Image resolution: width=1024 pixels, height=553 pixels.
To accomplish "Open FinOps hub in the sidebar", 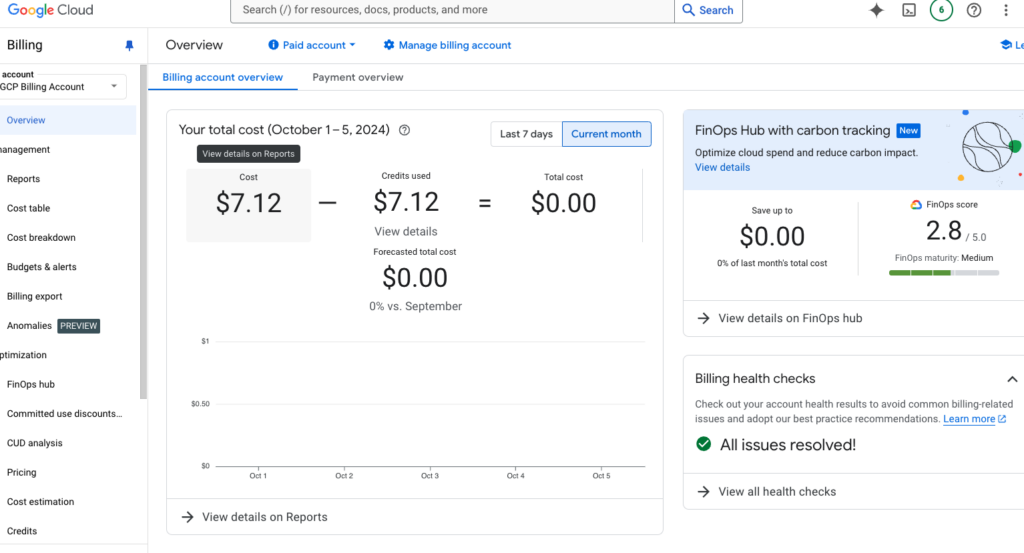I will coord(31,385).
